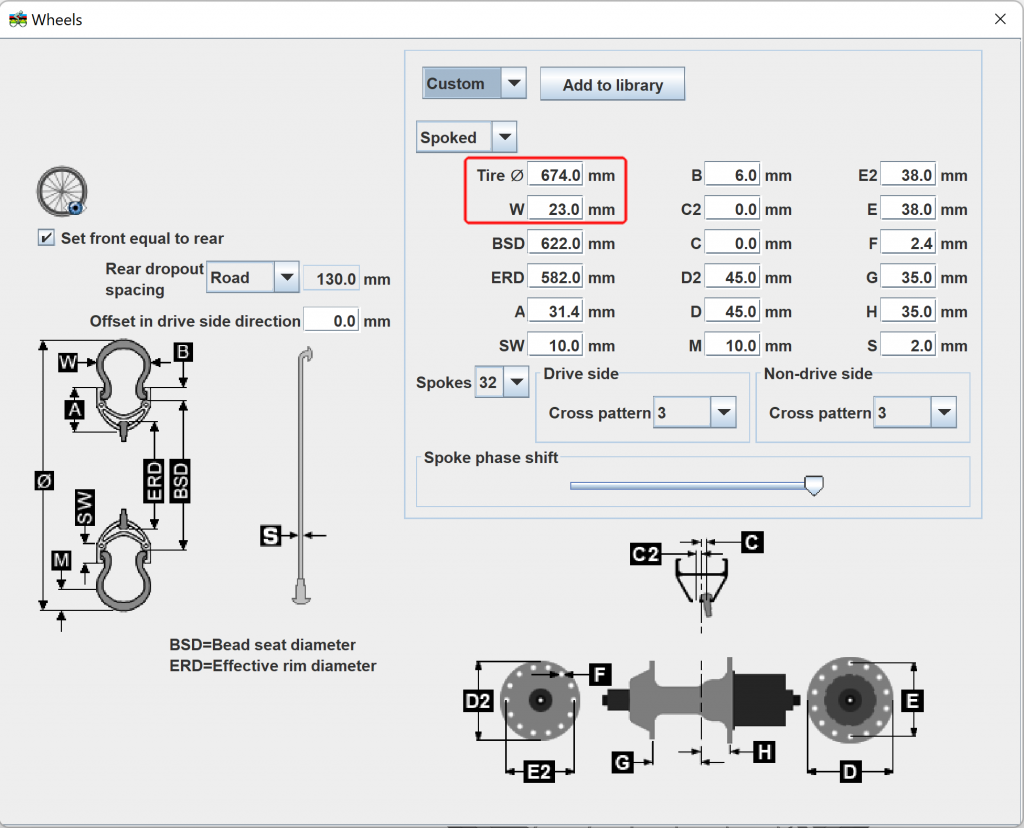
Task: Click the C 0.0 field
Action: (x=732, y=243)
